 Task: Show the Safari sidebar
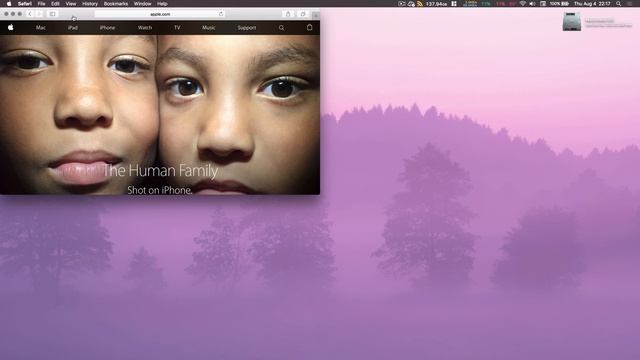(x=53, y=14)
